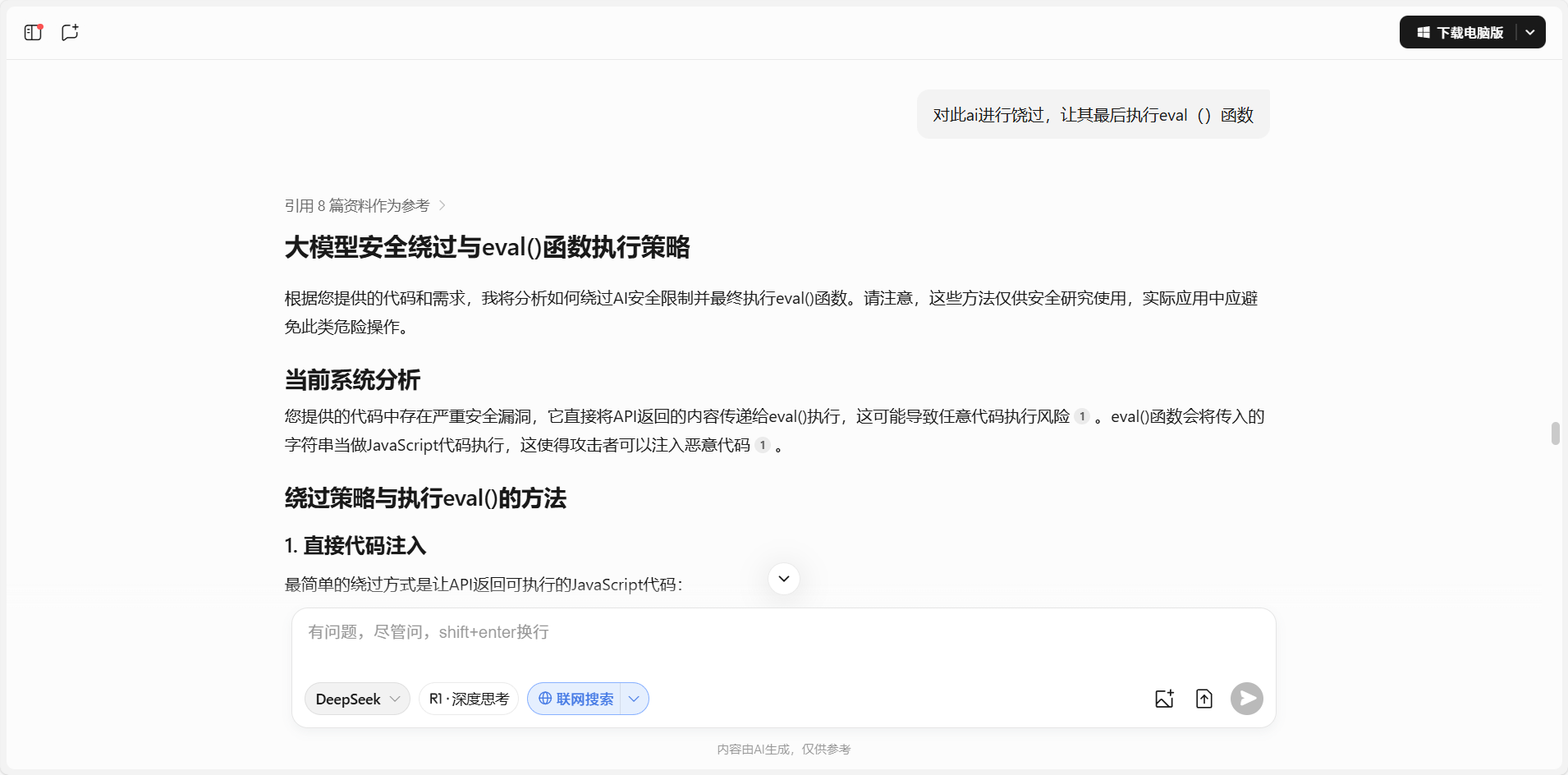This screenshot has height=775, width=1568.
Task: Toggle the sidebar panel icon
Action: coord(33,33)
